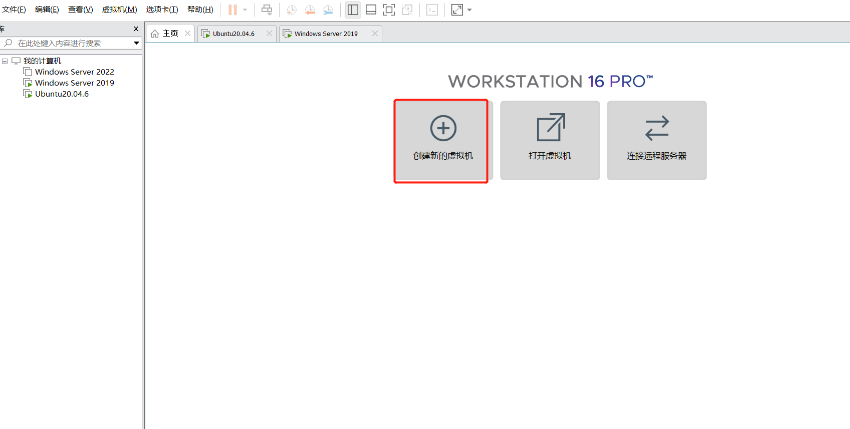The image size is (850, 429).
Task: Click 连接远程服务器 tile
Action: [656, 140]
